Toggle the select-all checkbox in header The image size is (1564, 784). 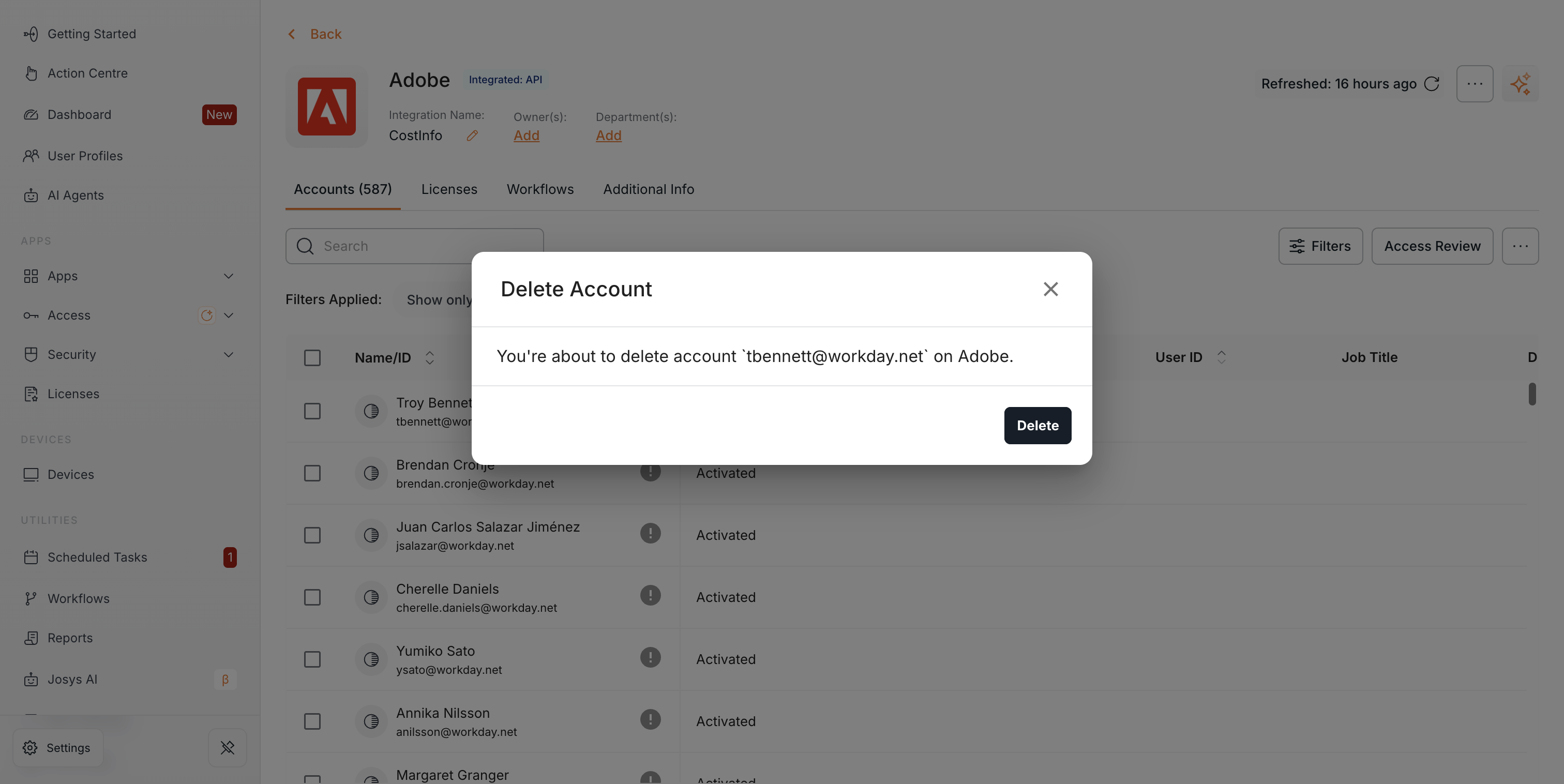[x=312, y=358]
